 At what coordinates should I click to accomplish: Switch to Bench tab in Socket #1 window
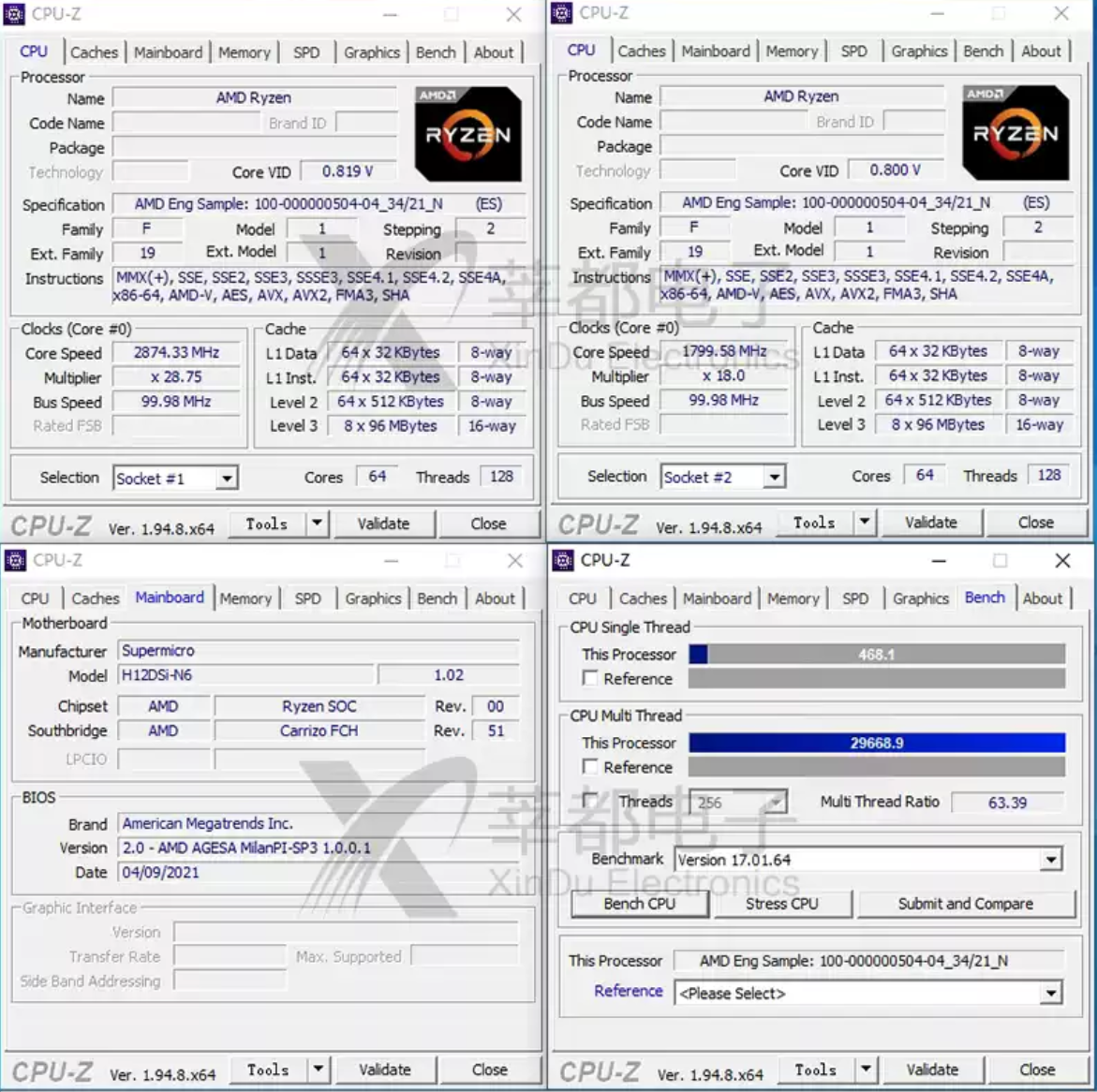point(436,52)
